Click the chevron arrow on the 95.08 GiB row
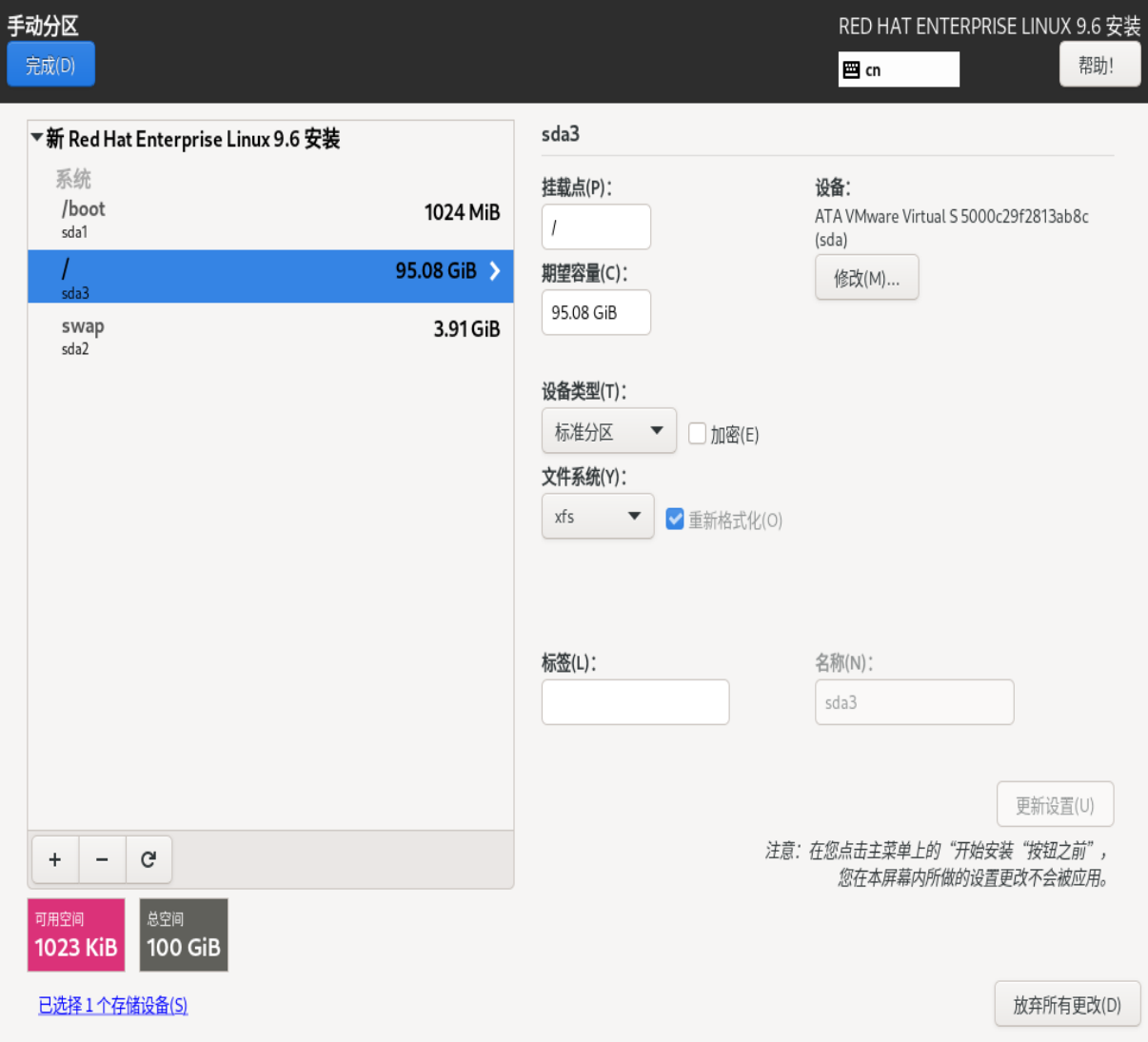Screen dimensions: 1148x1042 click(x=494, y=271)
